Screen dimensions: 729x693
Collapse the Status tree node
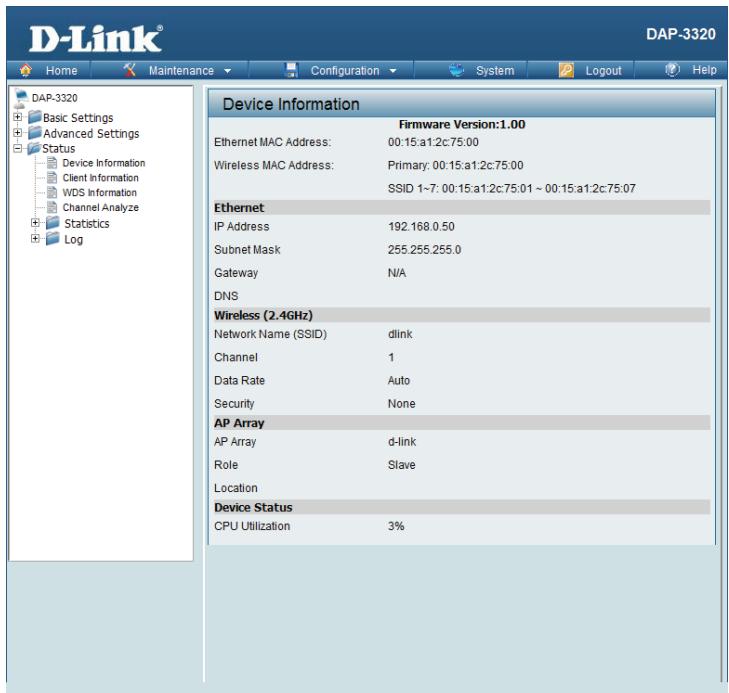17,148
